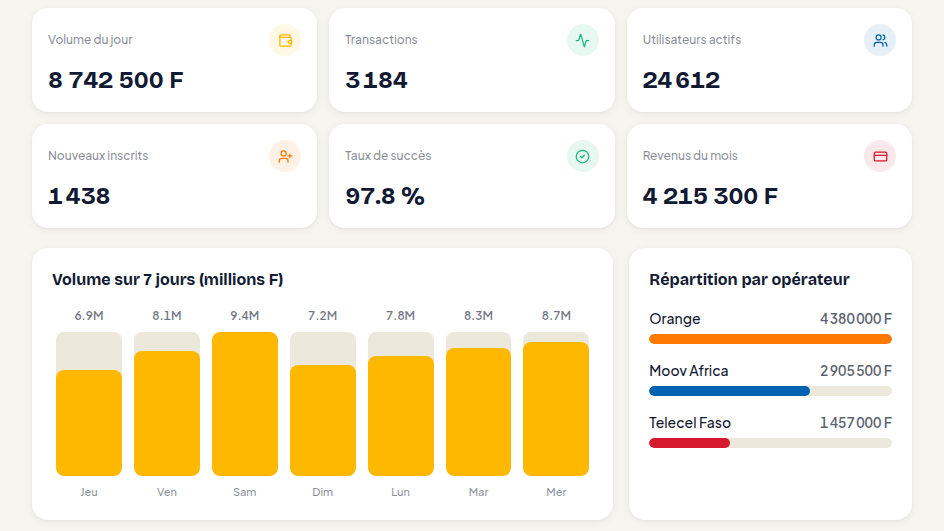Click the Volume du jour label
The width and height of the screenshot is (944, 531).
[90, 40]
